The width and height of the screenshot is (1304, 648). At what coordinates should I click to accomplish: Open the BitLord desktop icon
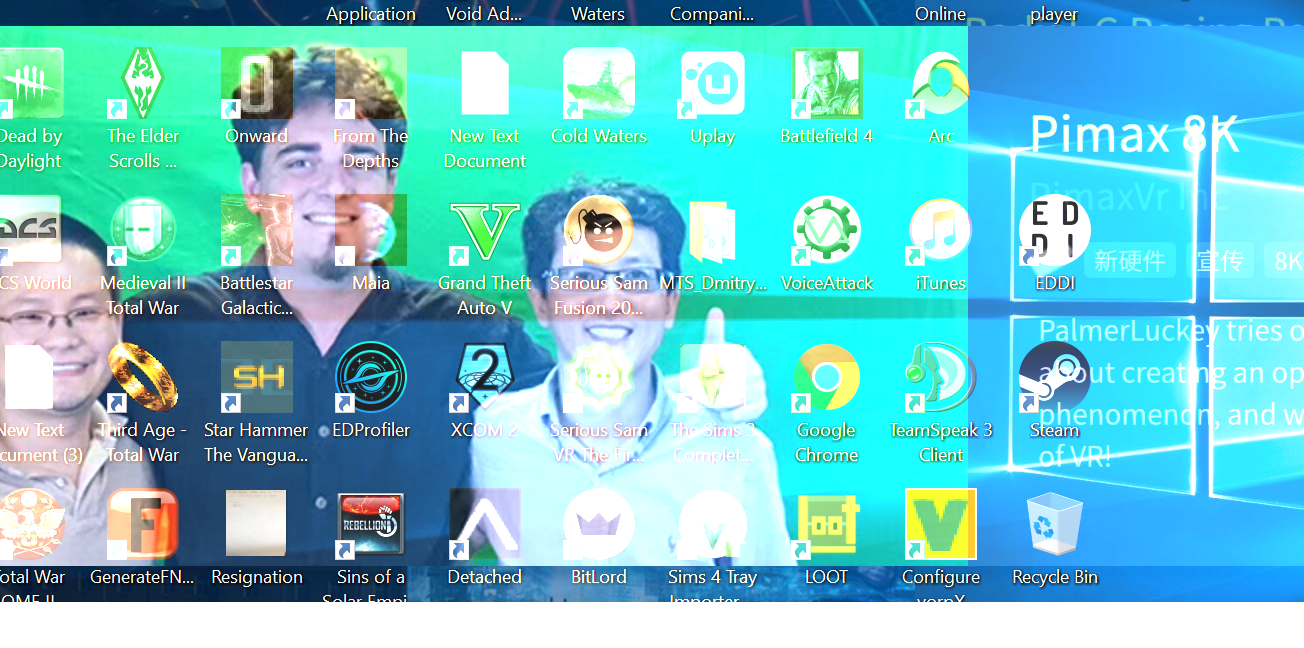click(x=599, y=524)
